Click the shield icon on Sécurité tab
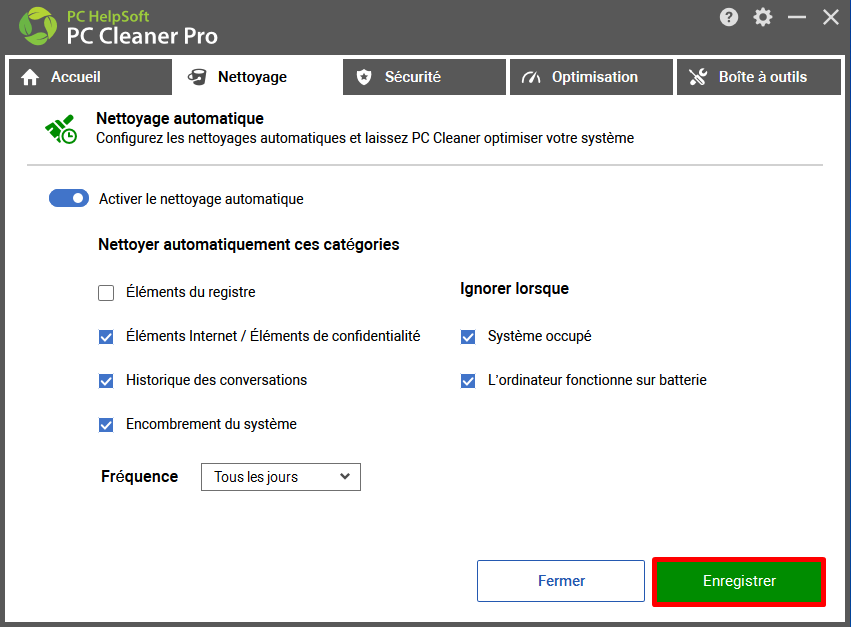Screen dimensions: 851x627 (x=364, y=77)
